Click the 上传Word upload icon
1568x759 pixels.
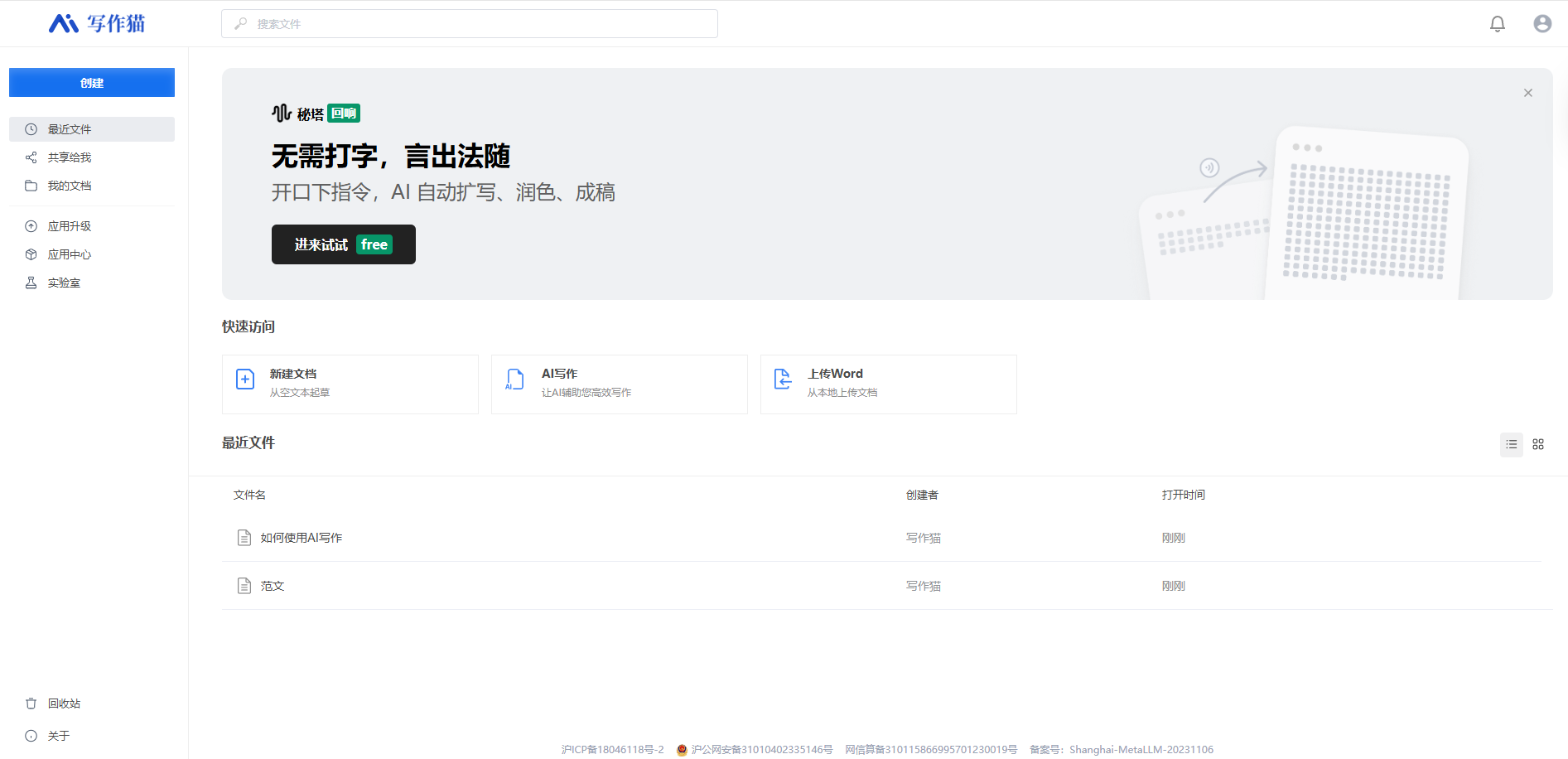coord(783,379)
